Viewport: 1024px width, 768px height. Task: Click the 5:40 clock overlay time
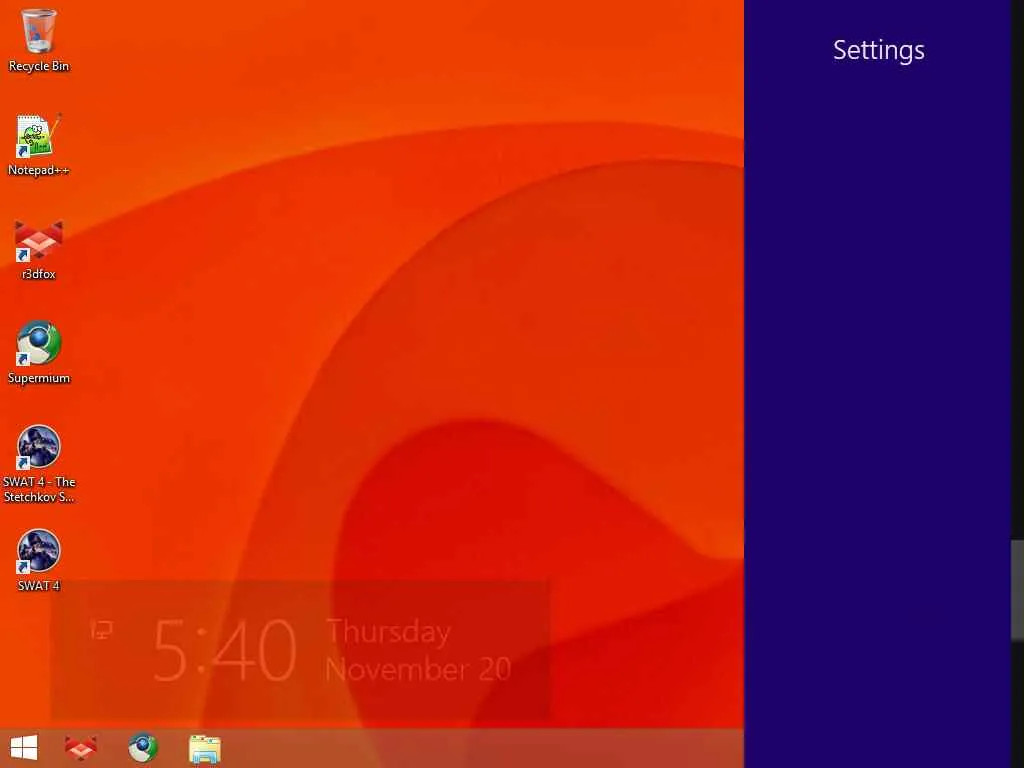(x=225, y=650)
